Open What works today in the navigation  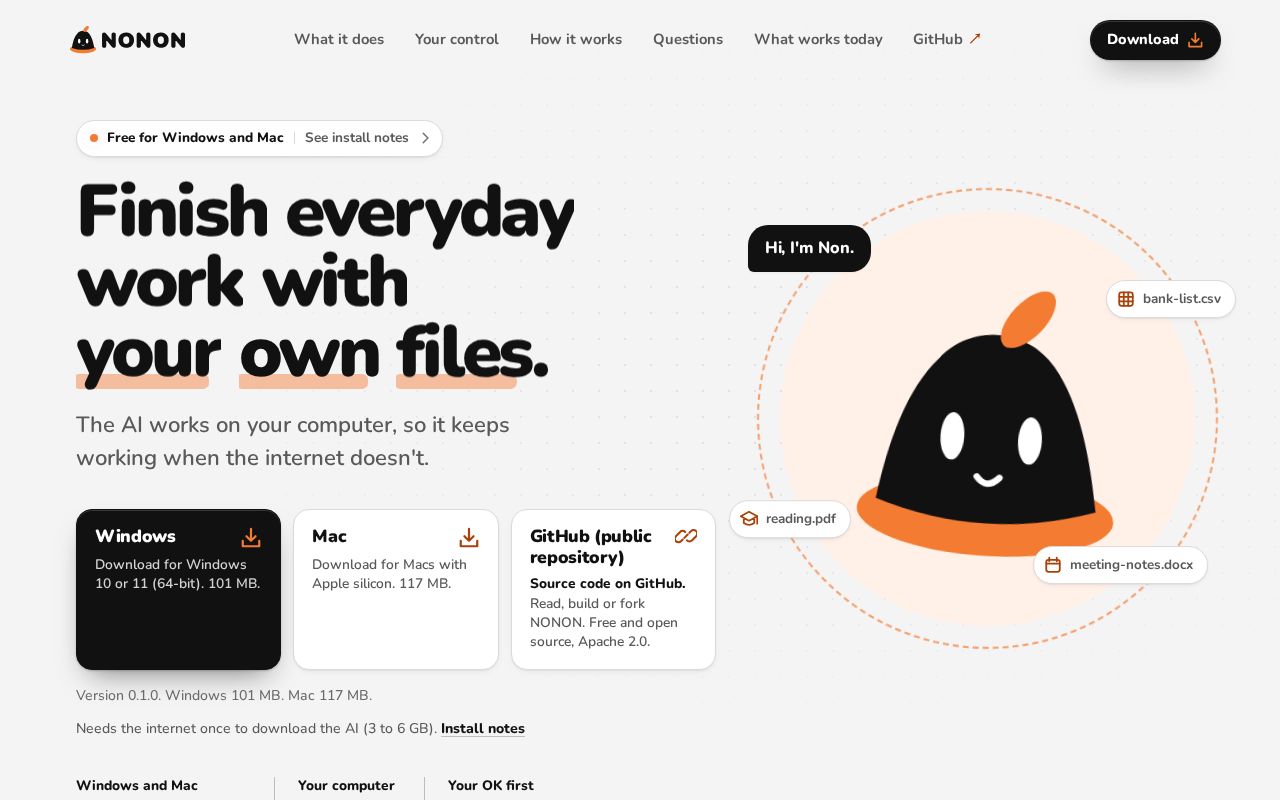click(818, 39)
